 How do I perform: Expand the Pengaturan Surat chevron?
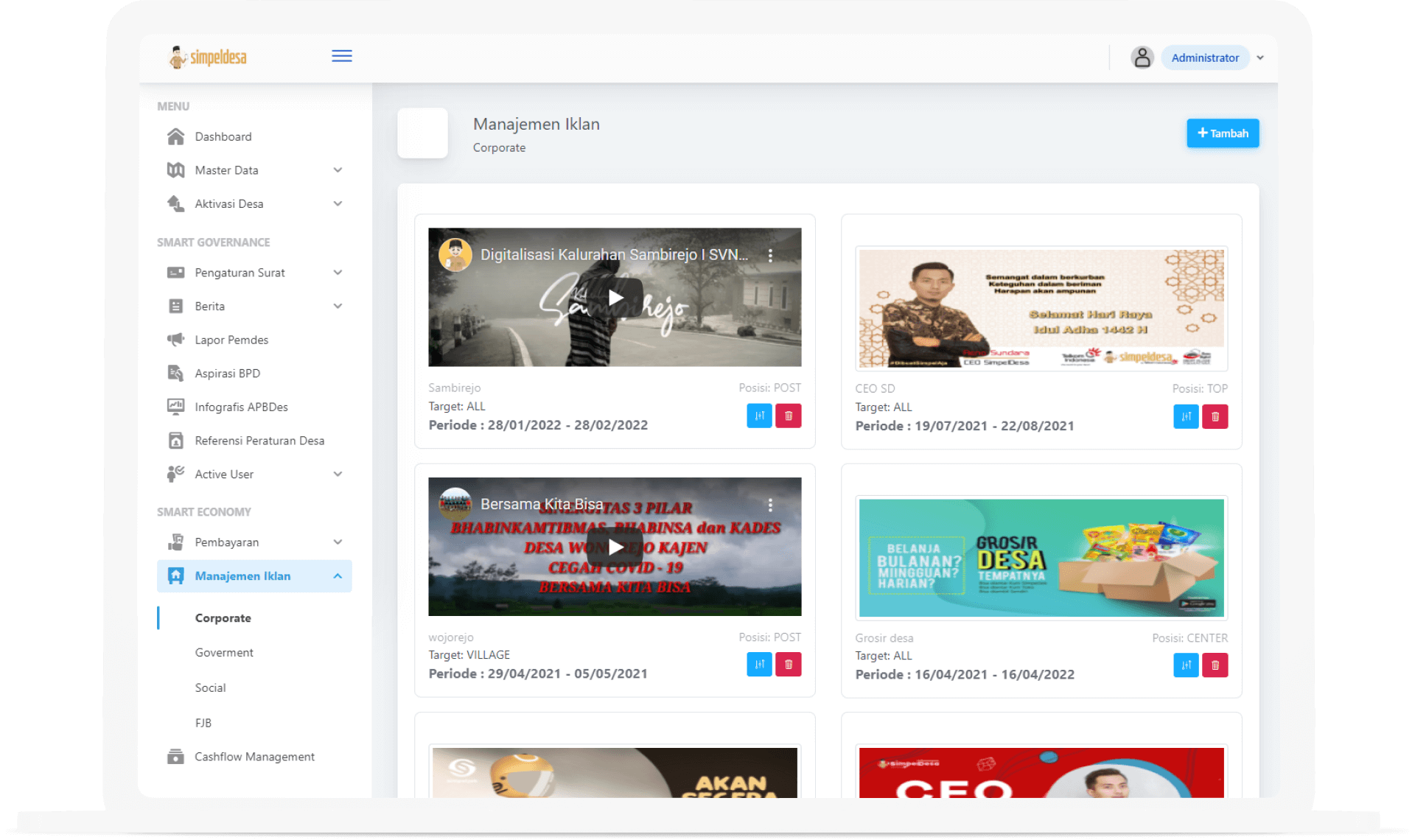click(338, 273)
